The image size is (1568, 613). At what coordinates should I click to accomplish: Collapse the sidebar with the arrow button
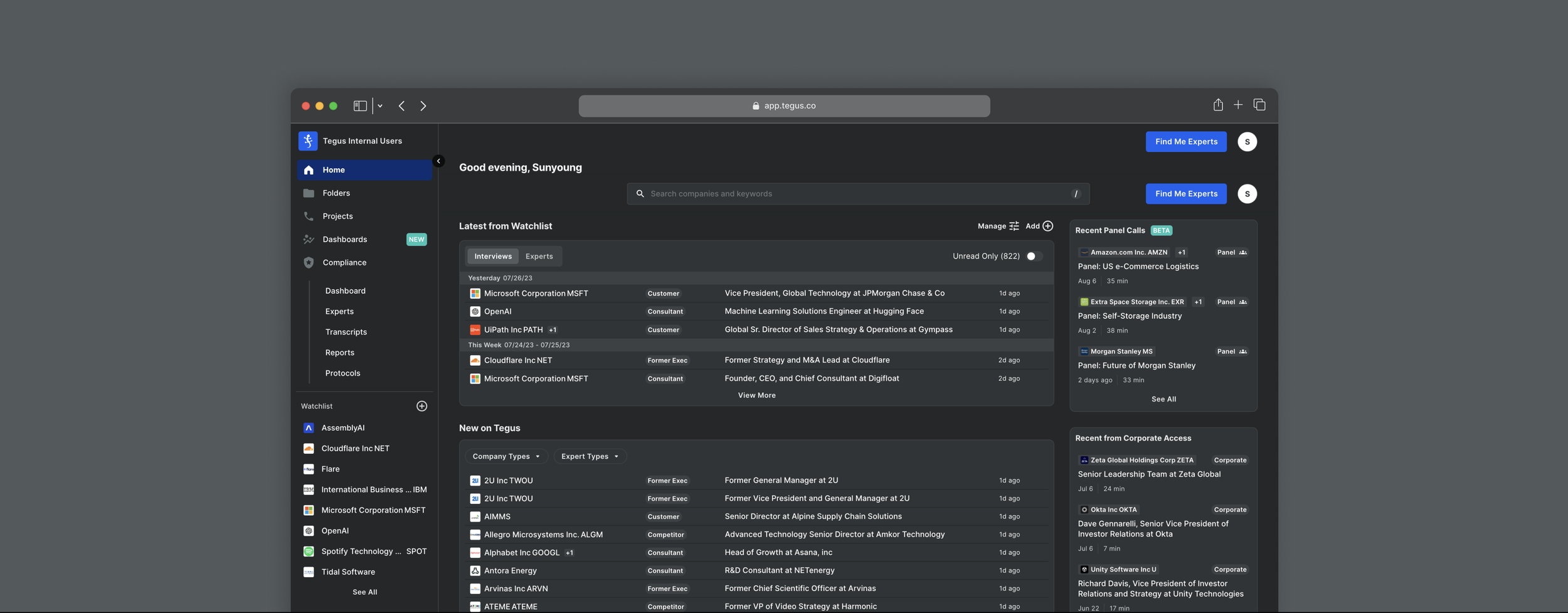(438, 161)
